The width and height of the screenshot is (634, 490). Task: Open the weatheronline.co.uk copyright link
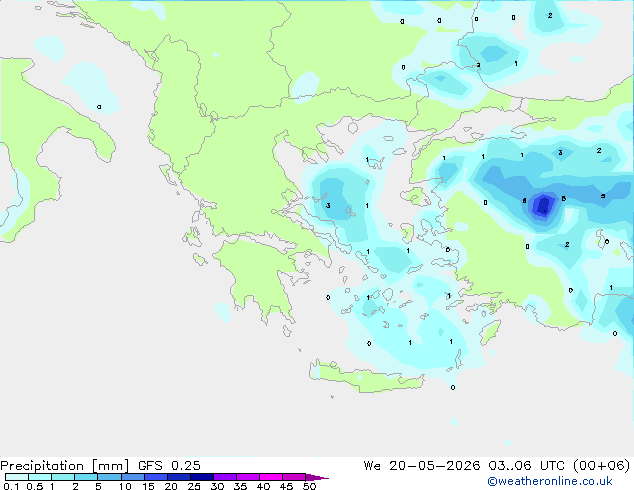coord(550,481)
